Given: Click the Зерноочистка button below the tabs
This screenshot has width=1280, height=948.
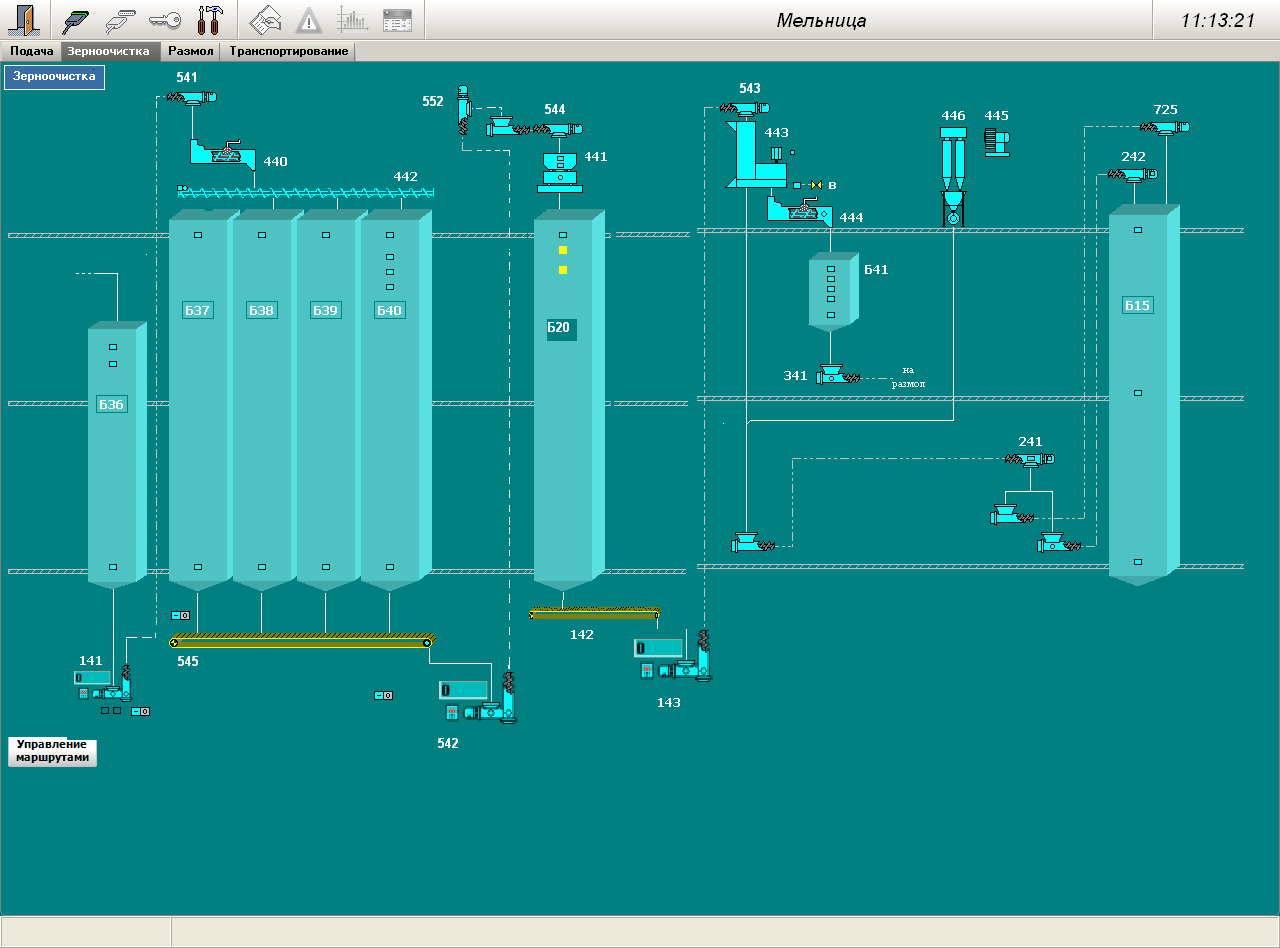Looking at the screenshot, I should 54,76.
